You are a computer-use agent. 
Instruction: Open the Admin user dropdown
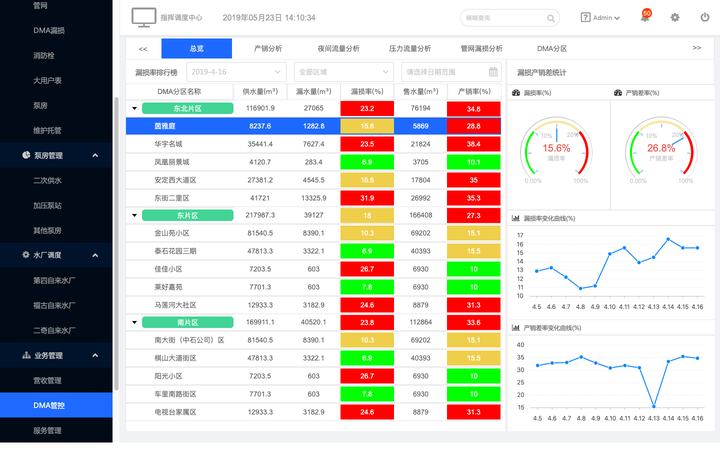606,18
